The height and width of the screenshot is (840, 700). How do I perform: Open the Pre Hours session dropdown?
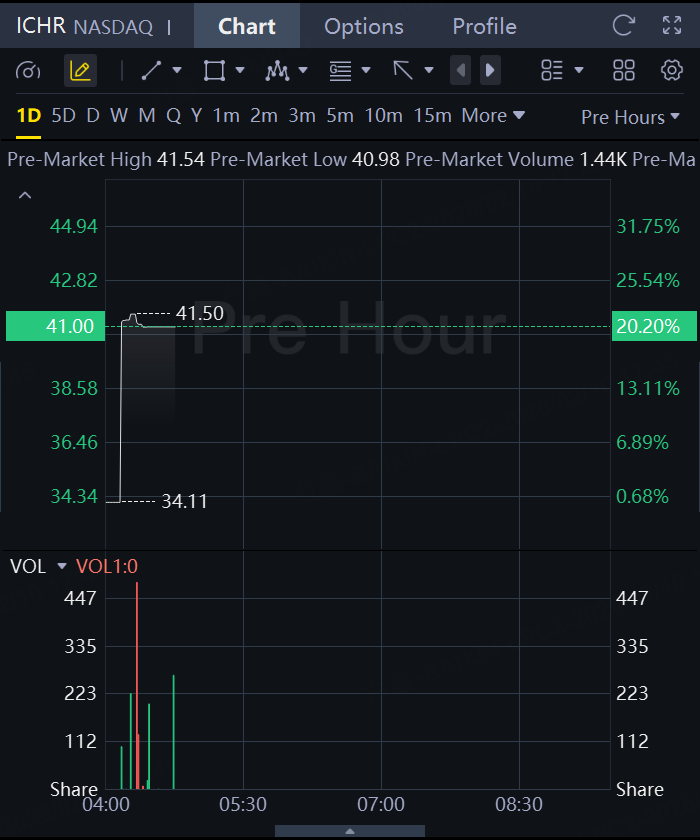(x=630, y=117)
